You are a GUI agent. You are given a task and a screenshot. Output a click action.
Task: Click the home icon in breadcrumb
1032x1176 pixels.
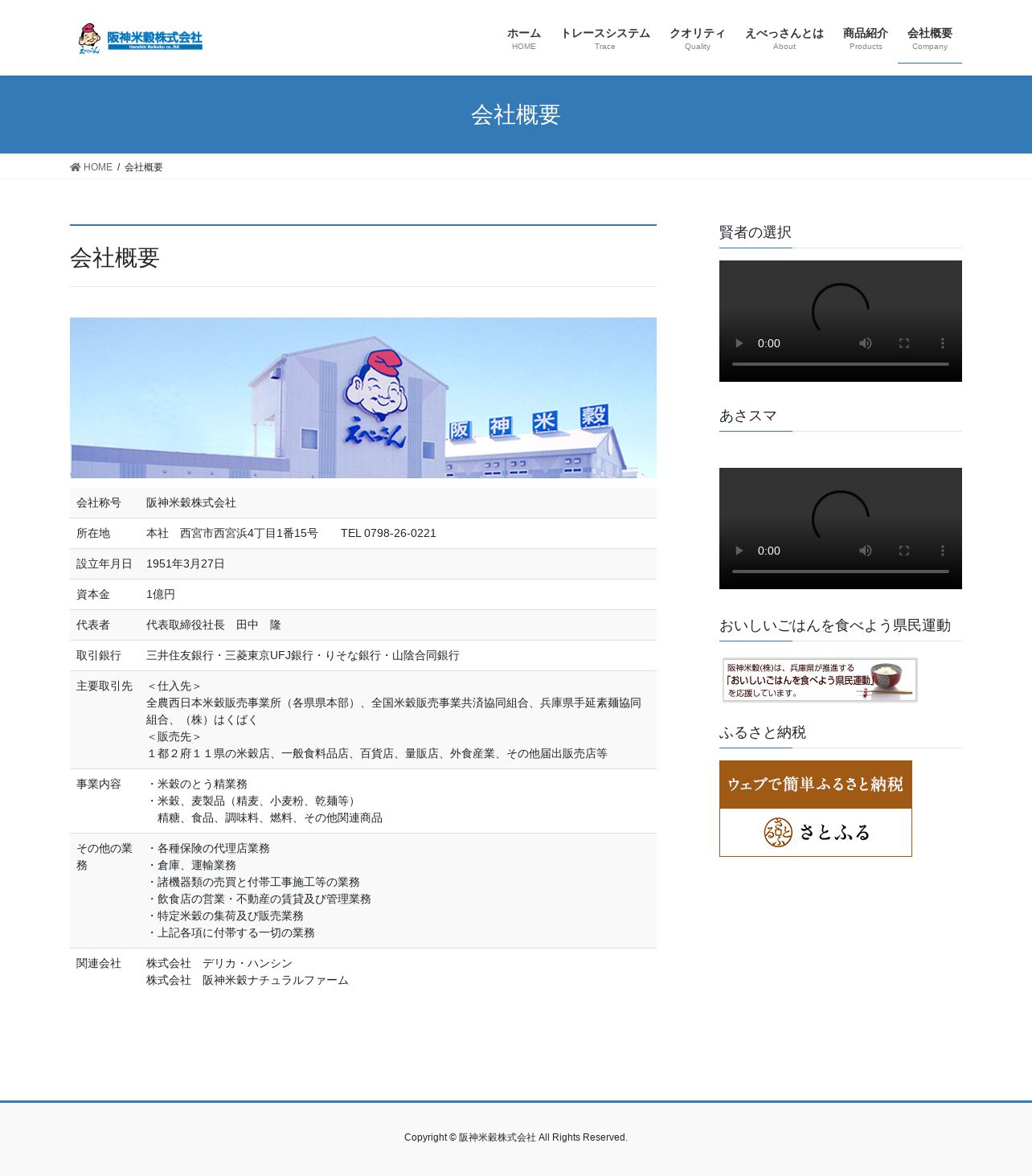(x=76, y=167)
